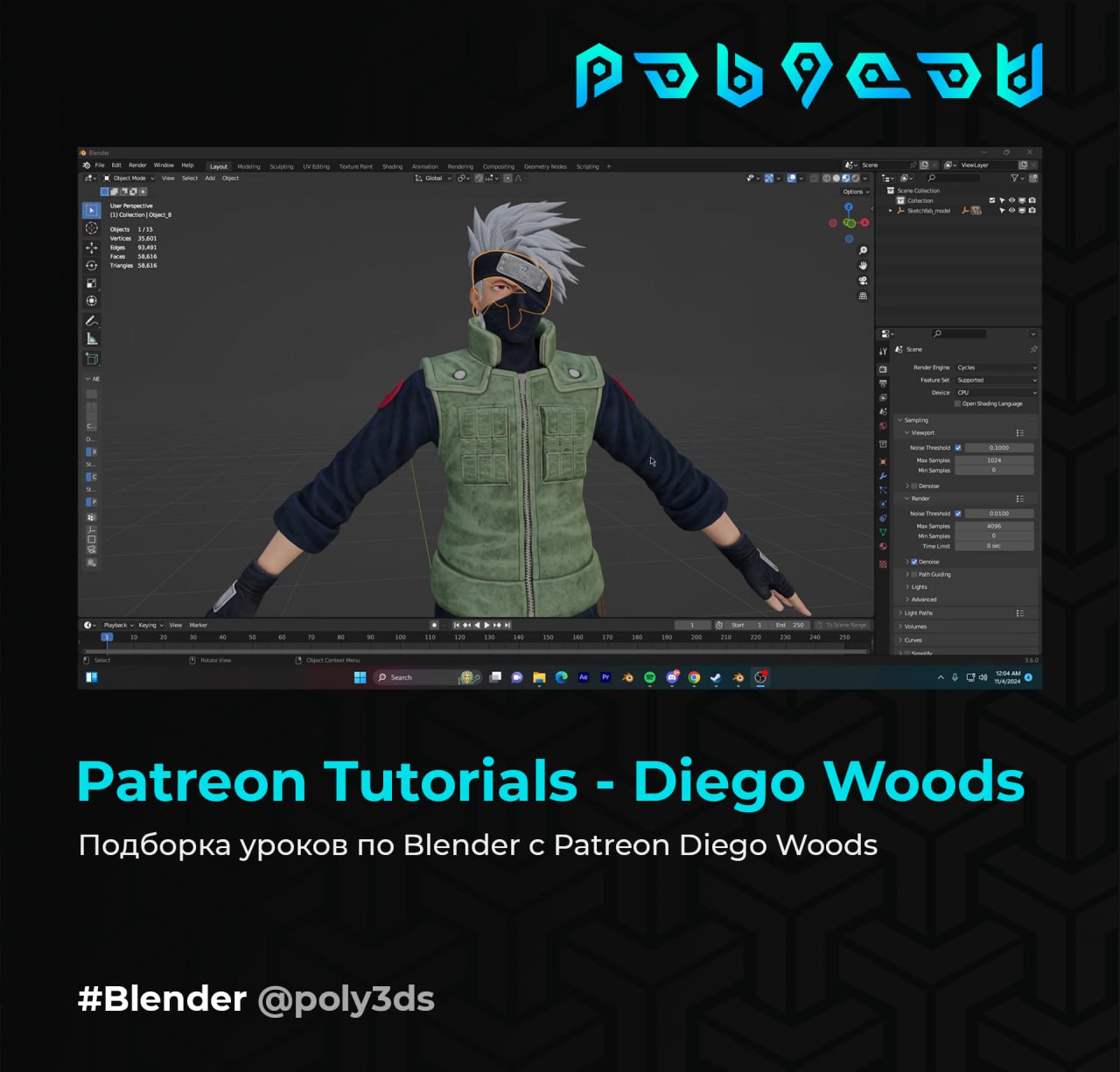Screen dimensions: 1120x1072
Task: Open the View Layer properties tab icon
Action: (883, 397)
